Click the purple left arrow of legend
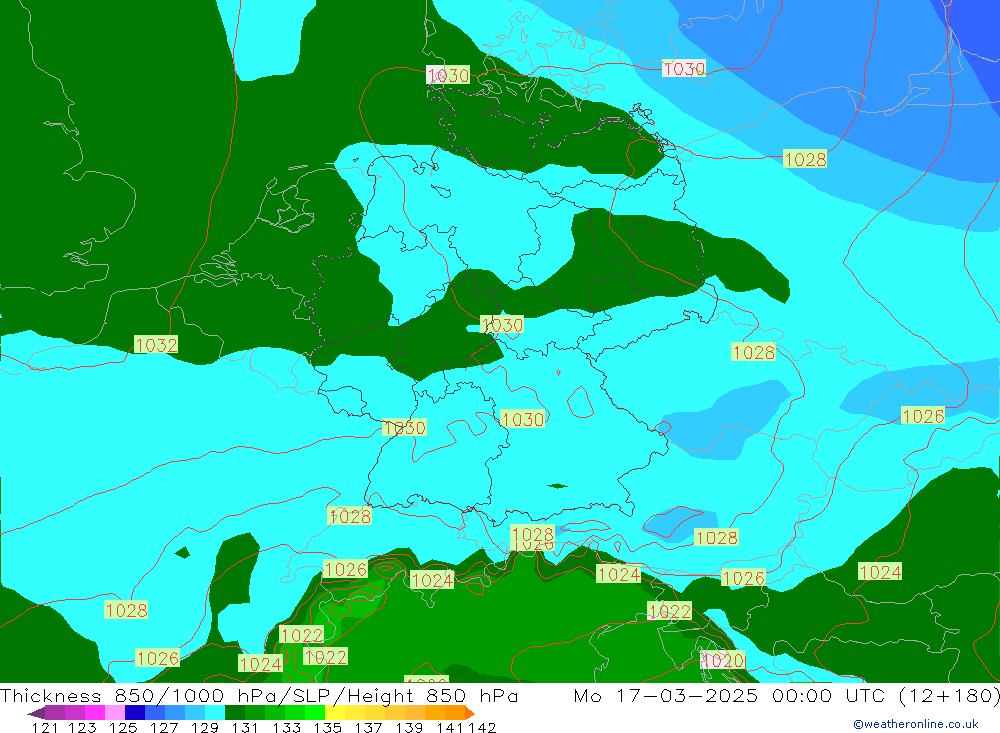Image resolution: width=1000 pixels, height=733 pixels. tap(36, 713)
